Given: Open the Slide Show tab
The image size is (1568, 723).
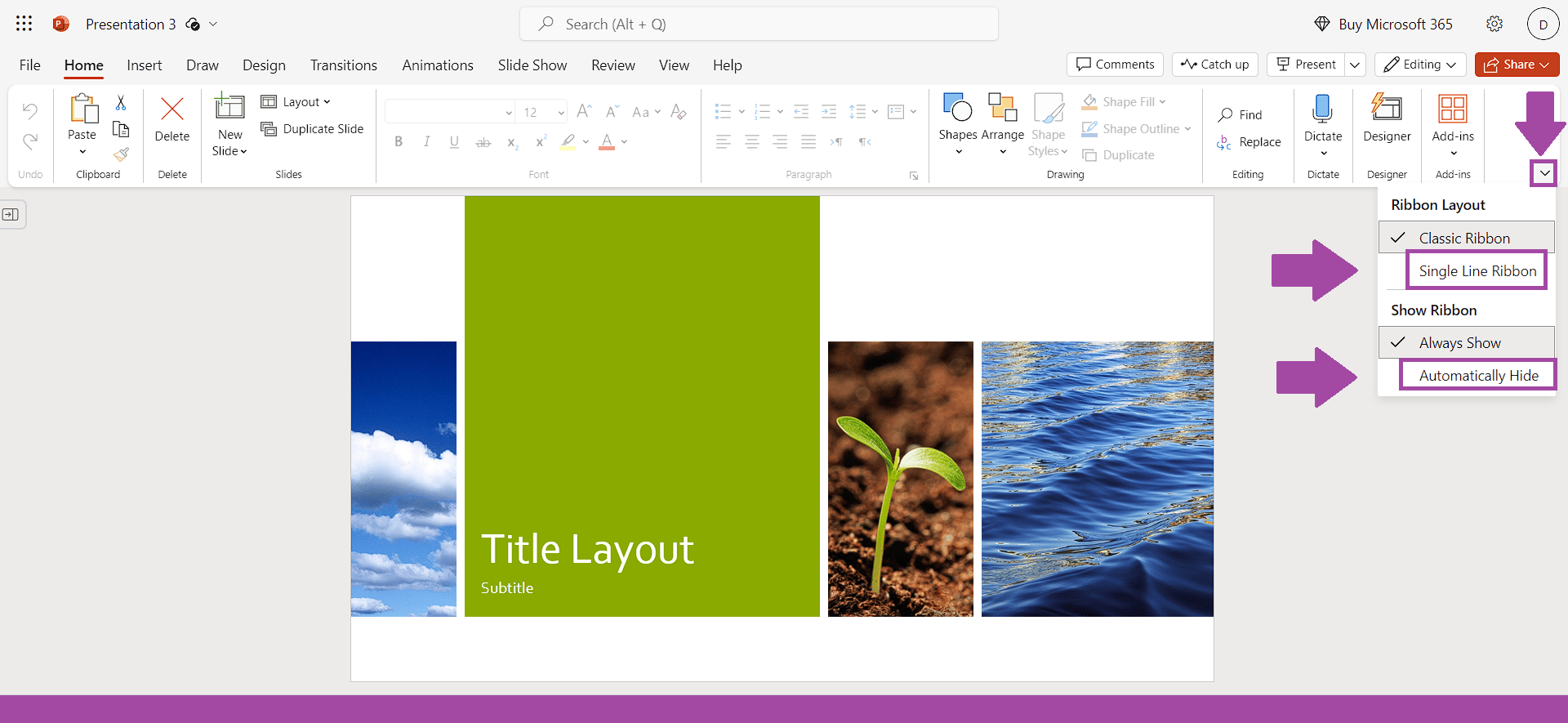Looking at the screenshot, I should click(x=532, y=65).
